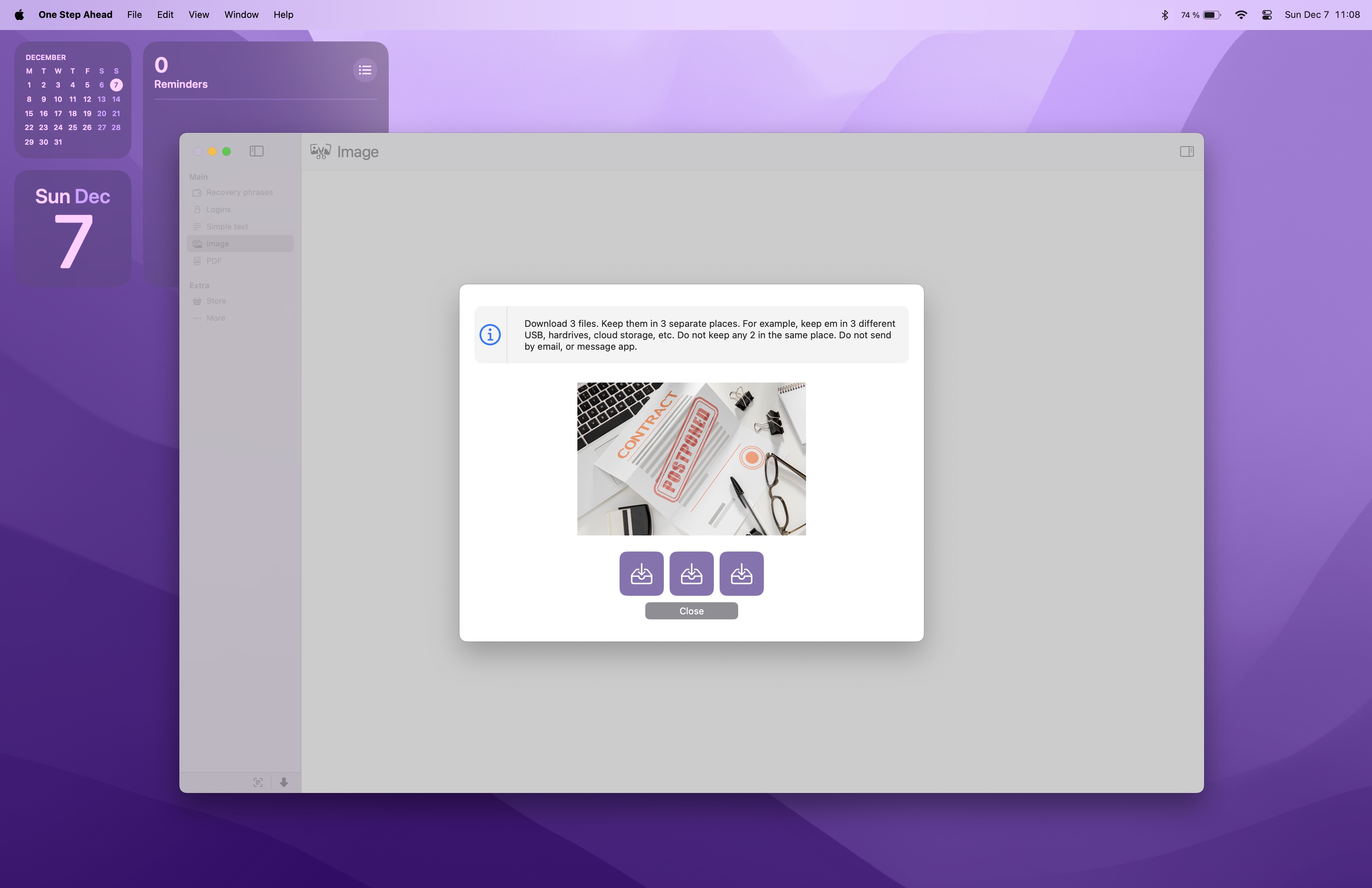Click the first purple download file button

coord(641,573)
